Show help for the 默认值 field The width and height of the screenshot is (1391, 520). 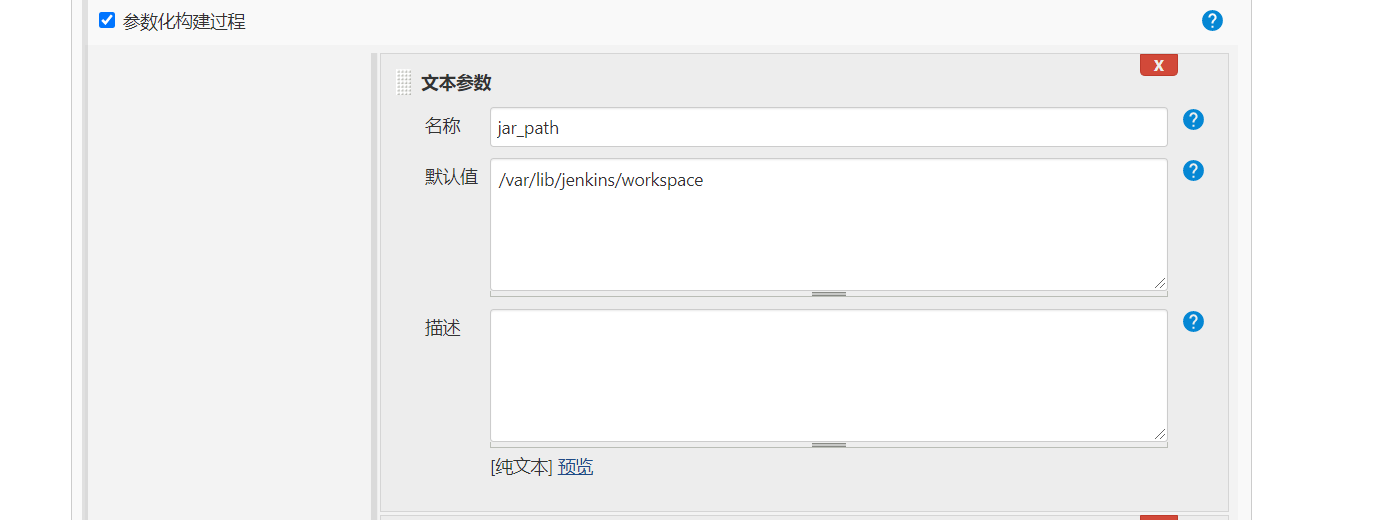pos(1193,171)
